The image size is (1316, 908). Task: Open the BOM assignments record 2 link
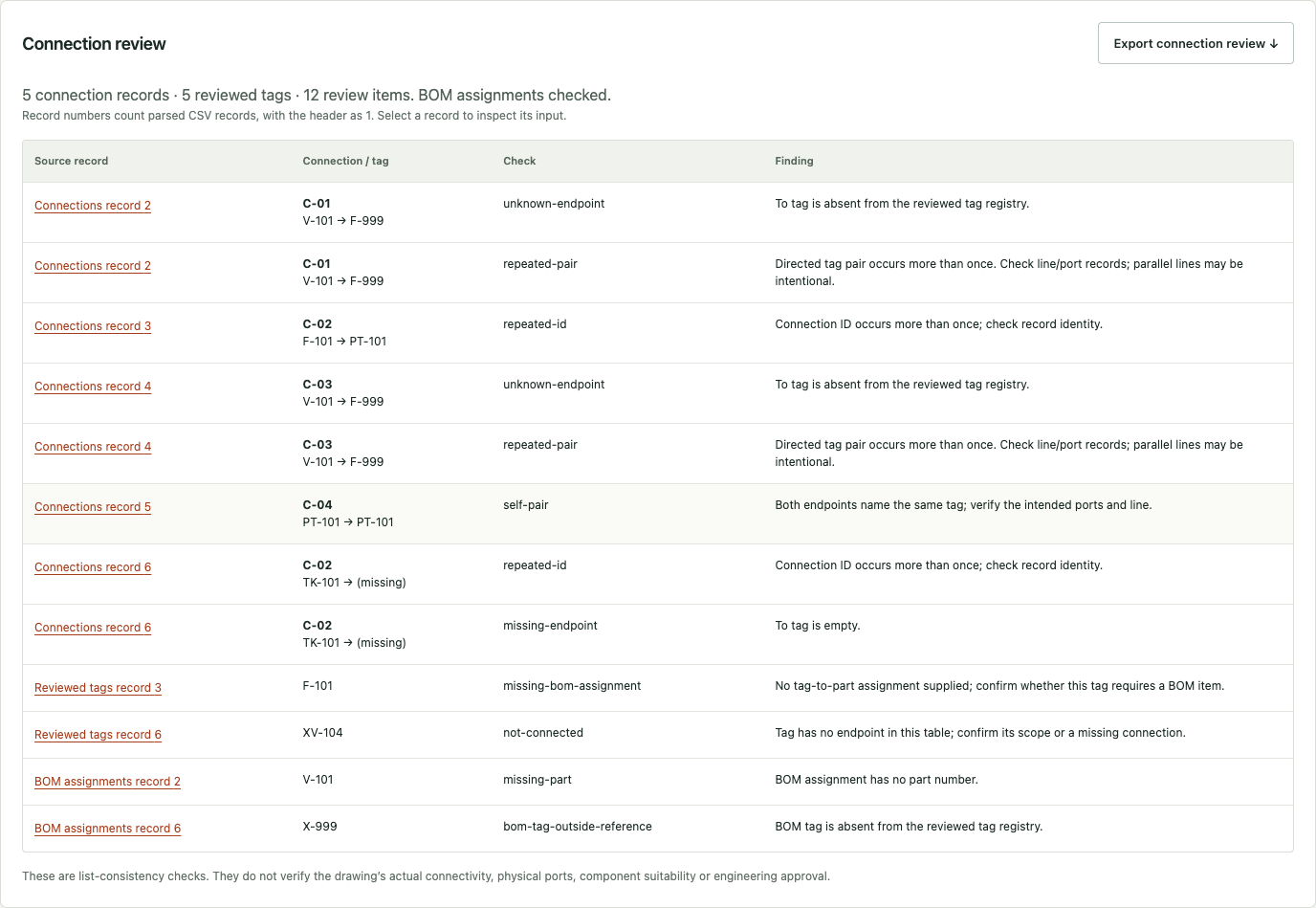(x=107, y=782)
